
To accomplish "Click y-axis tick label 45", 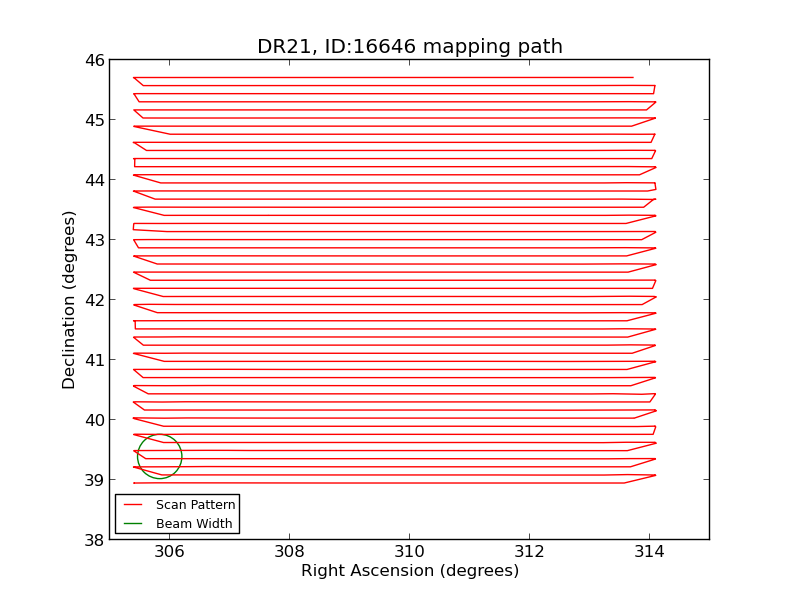I will pyautogui.click(x=94, y=120).
